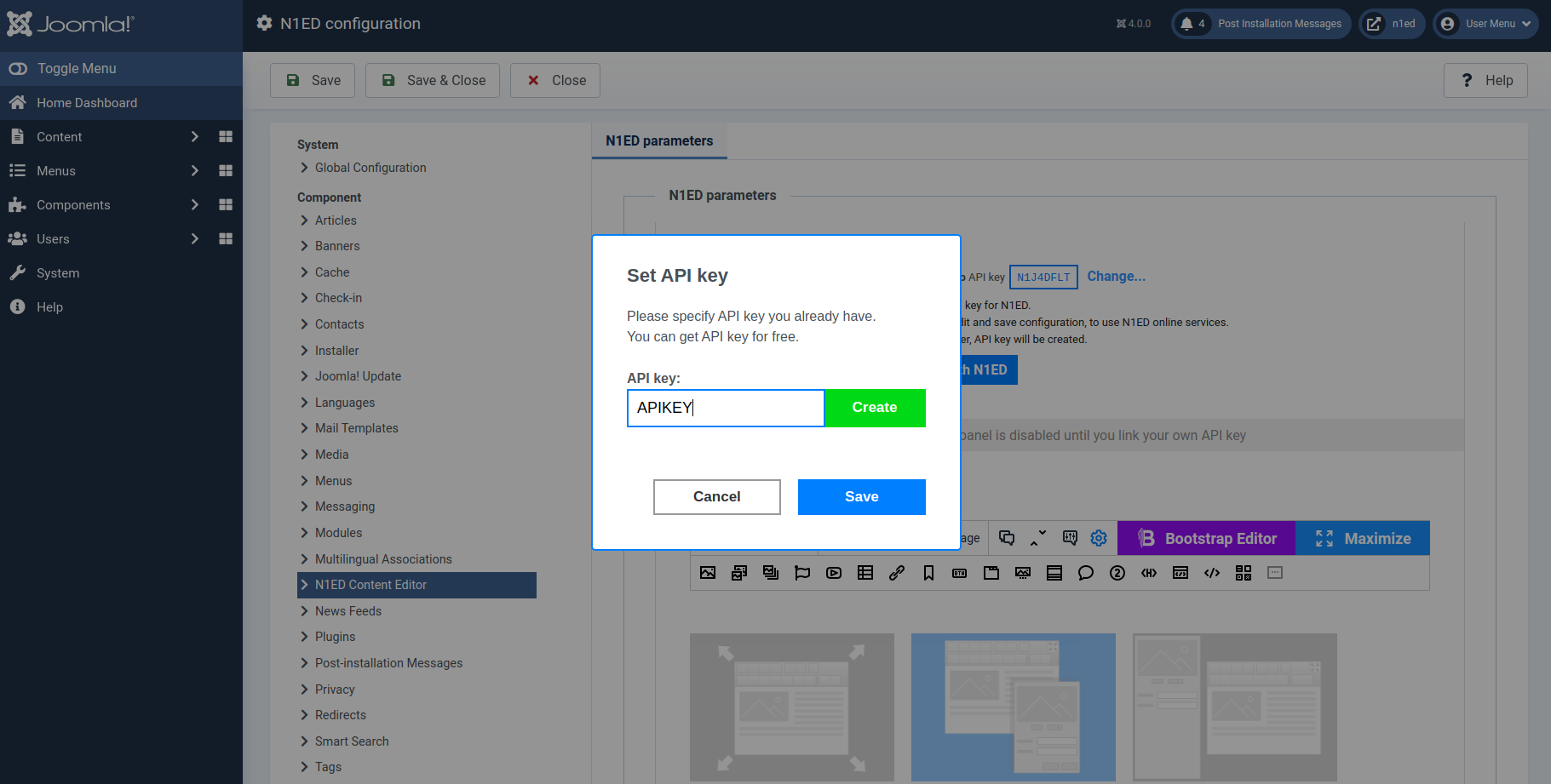Viewport: 1551px width, 784px height.
Task: Open the Content dashboard grid icon
Action: [226, 136]
